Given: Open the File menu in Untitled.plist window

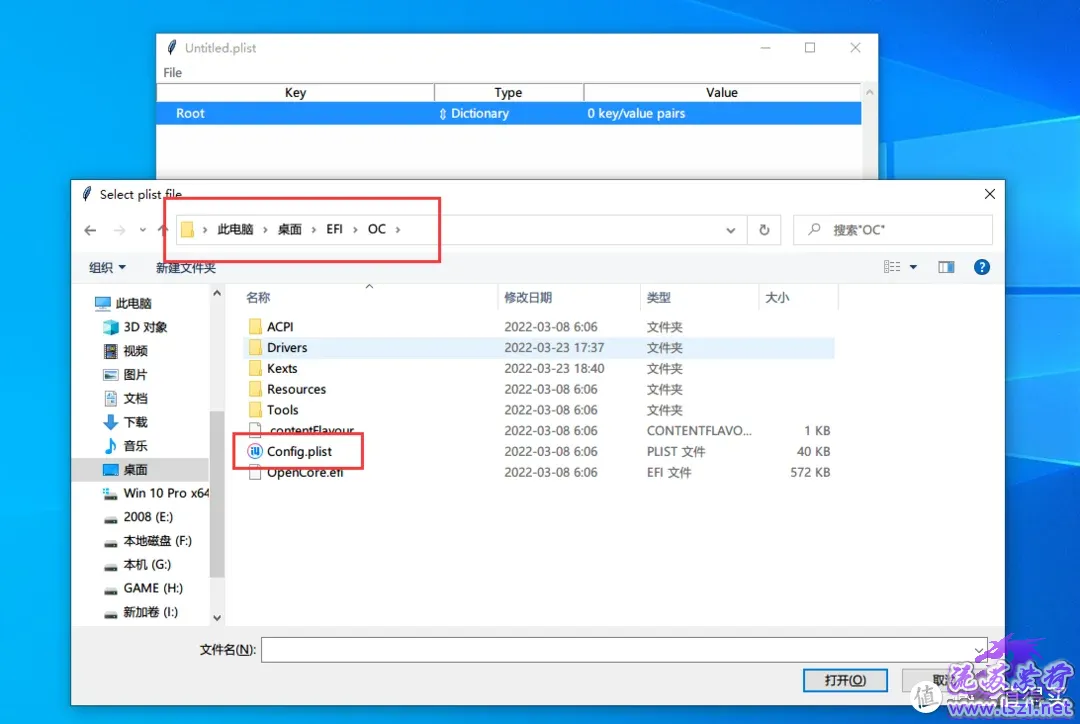Looking at the screenshot, I should point(172,72).
